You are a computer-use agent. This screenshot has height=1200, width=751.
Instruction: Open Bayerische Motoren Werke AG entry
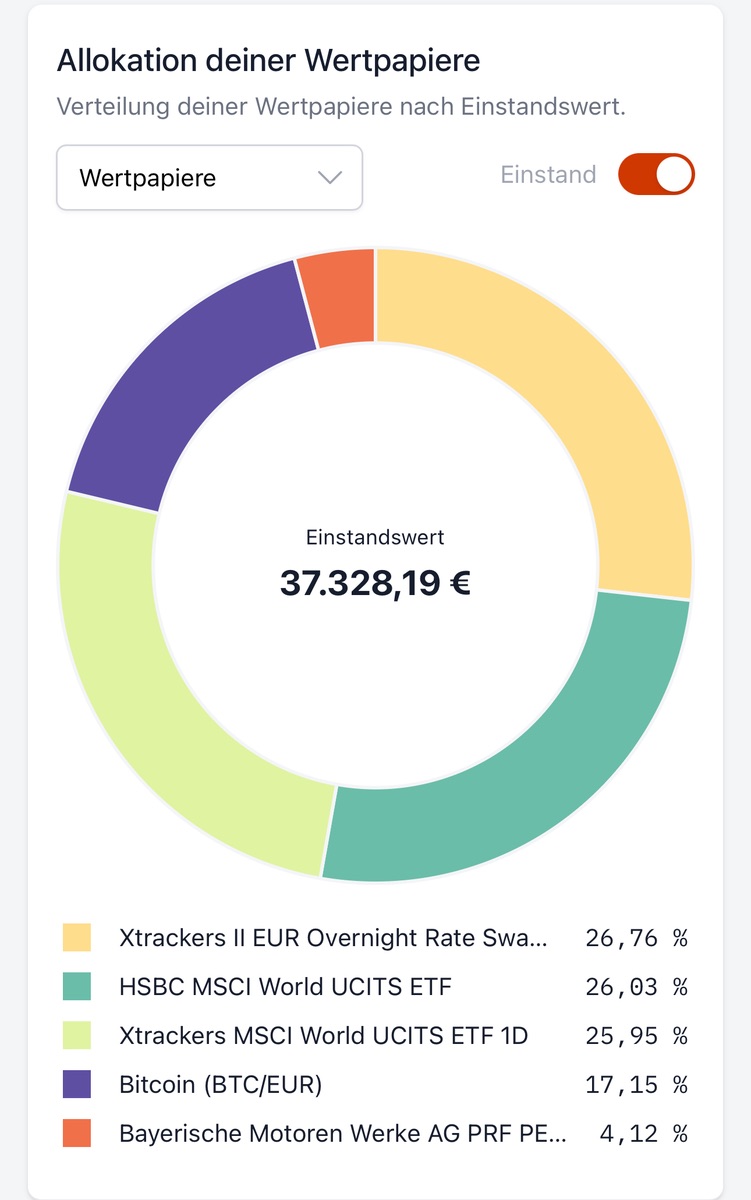coord(342,1133)
